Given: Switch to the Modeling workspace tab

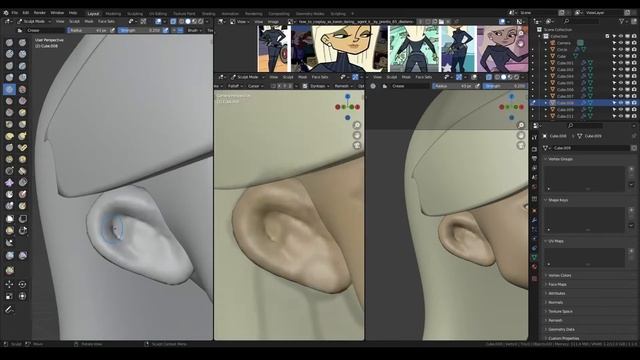Looking at the screenshot, I should click(113, 14).
